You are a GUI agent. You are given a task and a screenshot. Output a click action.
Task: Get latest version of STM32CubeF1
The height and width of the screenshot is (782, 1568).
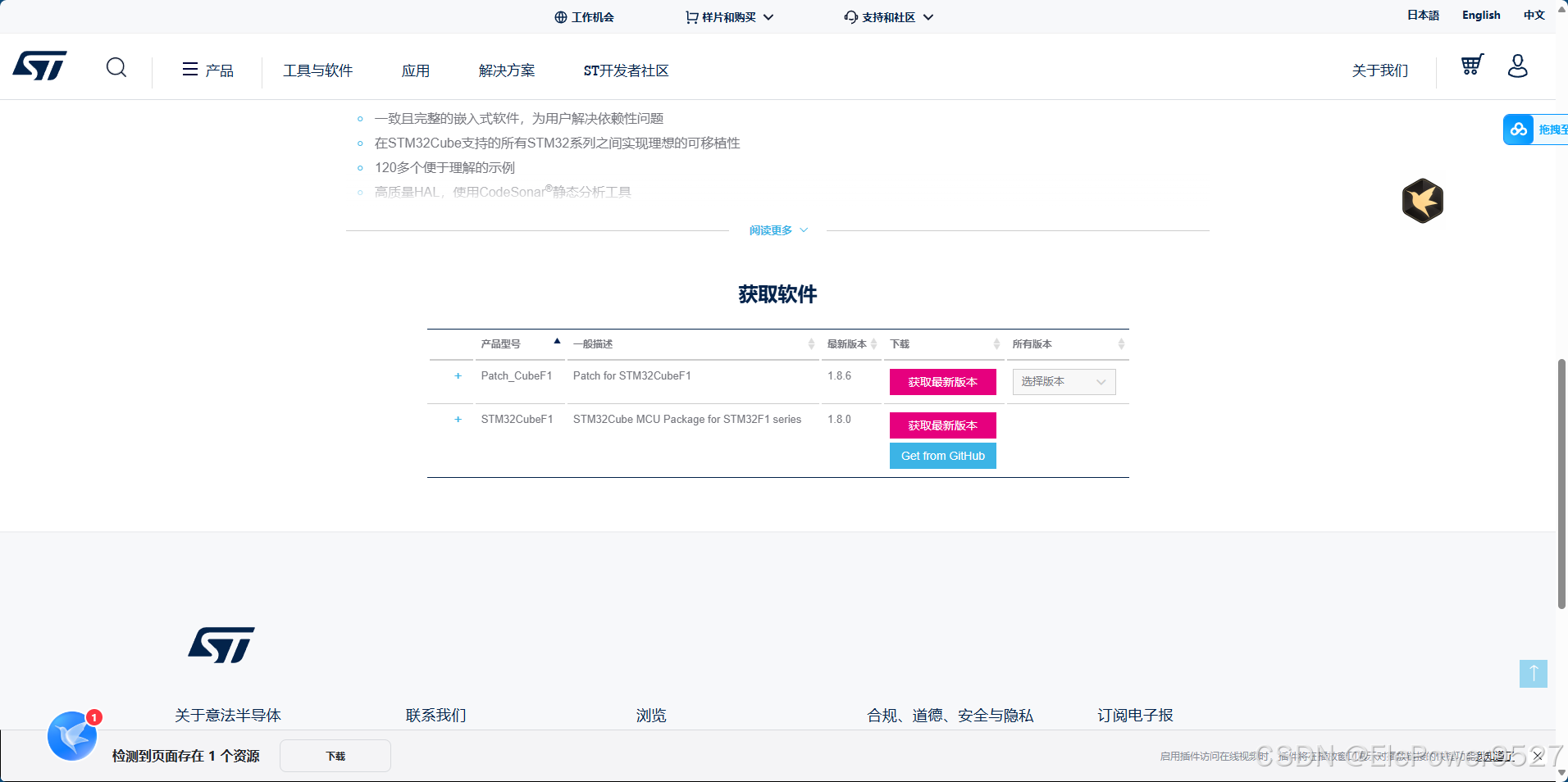(943, 425)
